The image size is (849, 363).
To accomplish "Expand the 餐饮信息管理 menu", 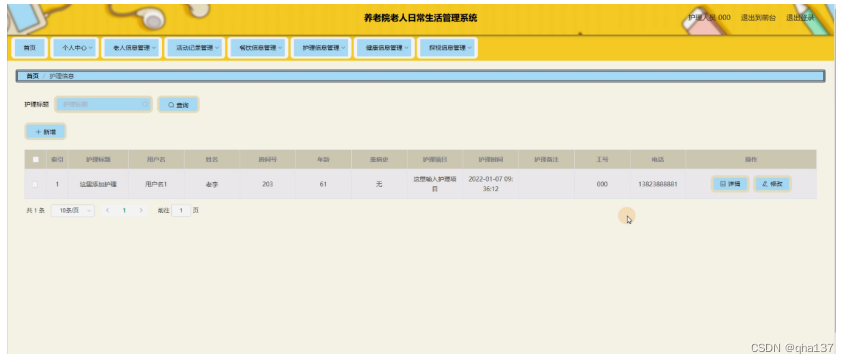I will (258, 48).
